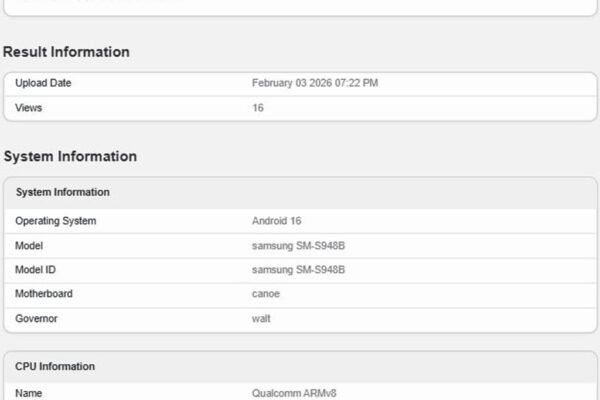
Task: Select the Qualcomm ARMv8 CPU name
Action: (294, 393)
